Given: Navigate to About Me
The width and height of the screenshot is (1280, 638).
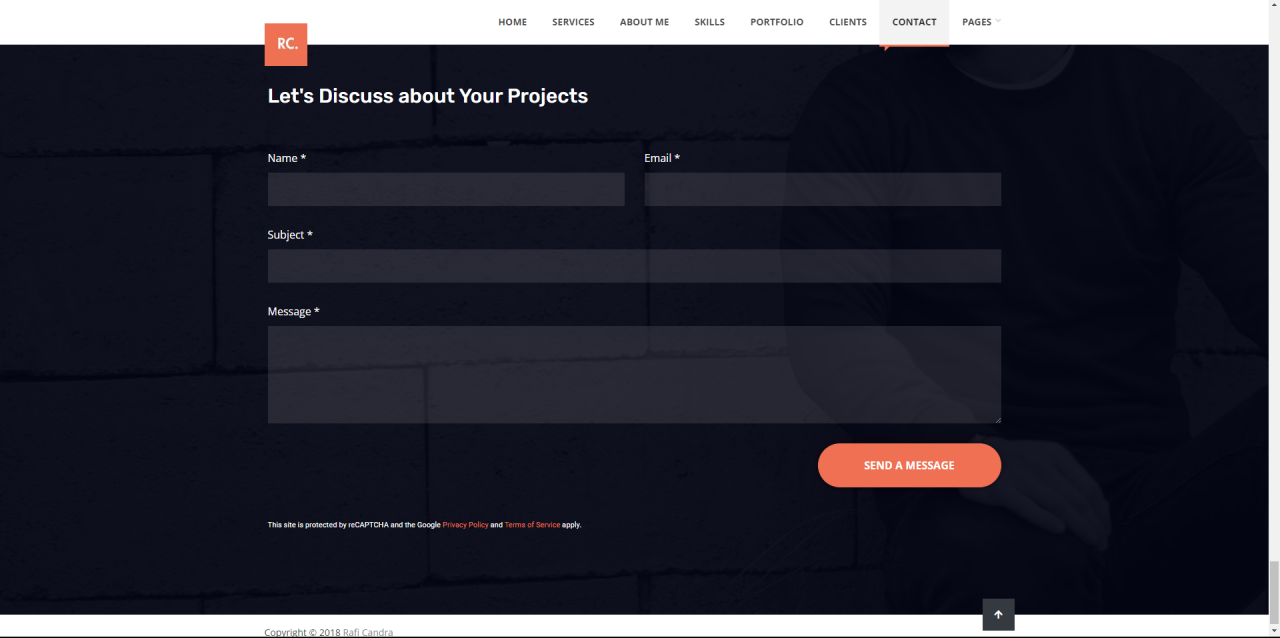Looking at the screenshot, I should pyautogui.click(x=644, y=22).
